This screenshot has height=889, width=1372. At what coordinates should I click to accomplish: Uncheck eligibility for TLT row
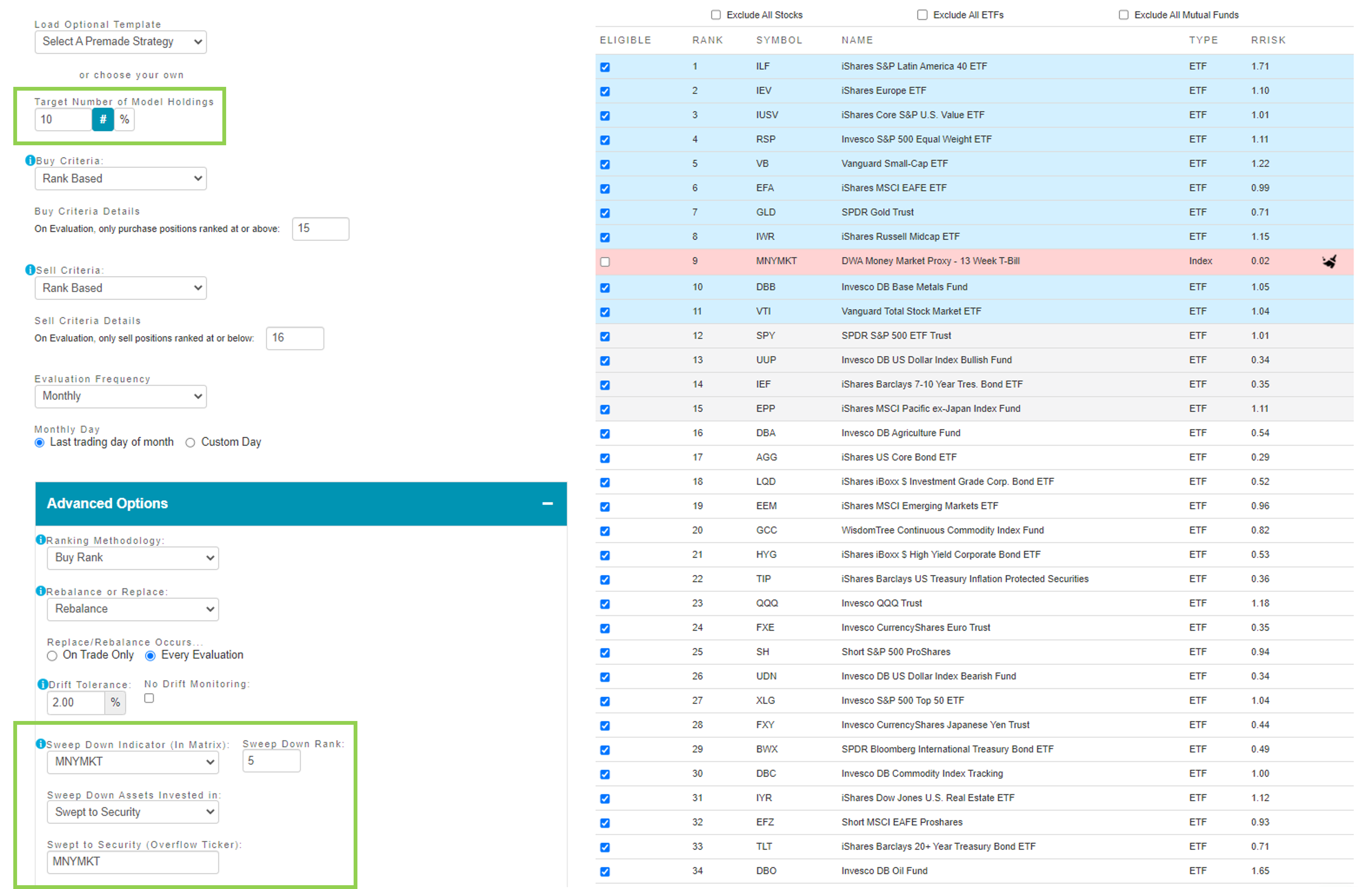[605, 848]
